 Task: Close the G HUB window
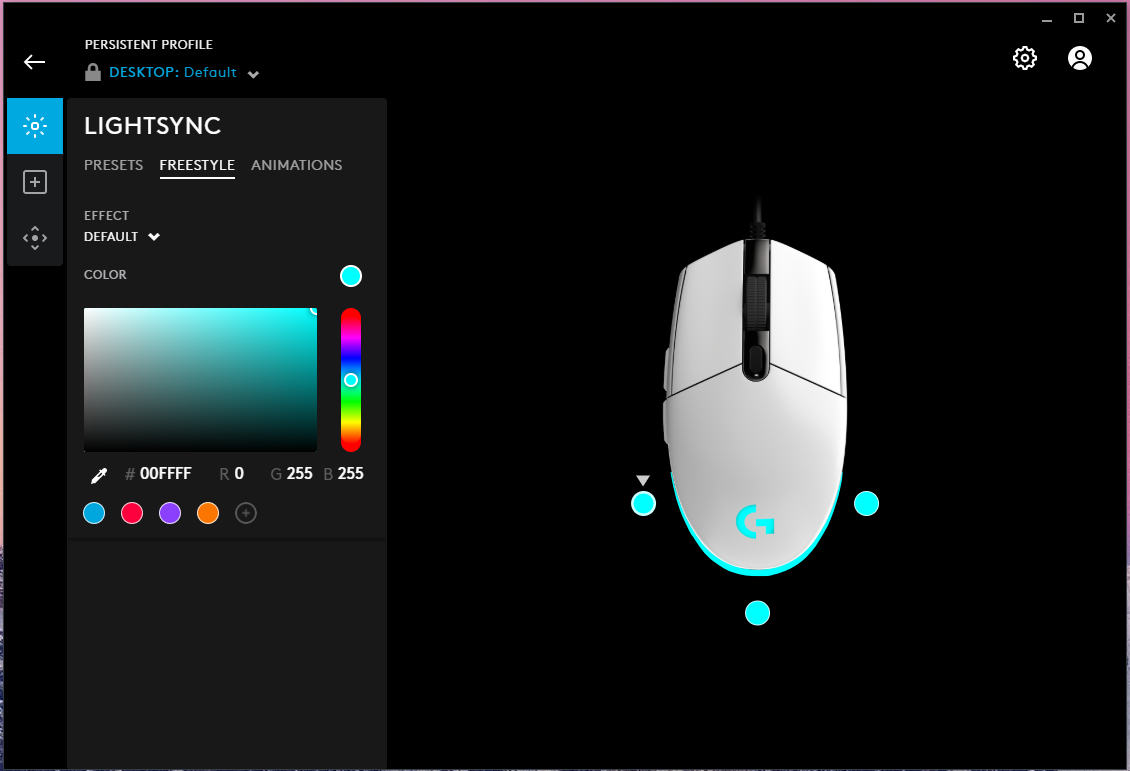pyautogui.click(x=1111, y=19)
